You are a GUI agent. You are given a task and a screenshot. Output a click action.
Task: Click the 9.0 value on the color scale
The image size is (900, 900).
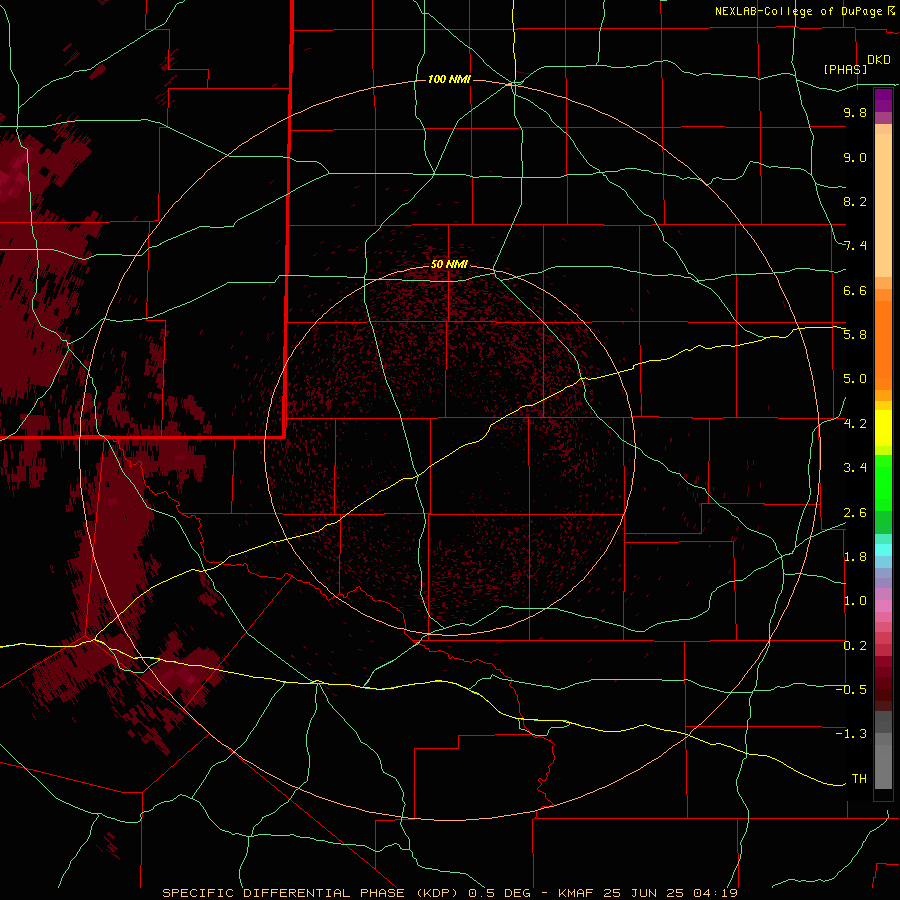(x=855, y=157)
